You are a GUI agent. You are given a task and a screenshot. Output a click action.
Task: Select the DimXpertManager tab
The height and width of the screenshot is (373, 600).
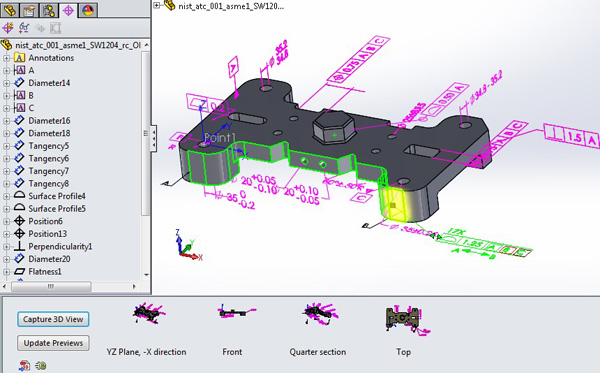68,10
